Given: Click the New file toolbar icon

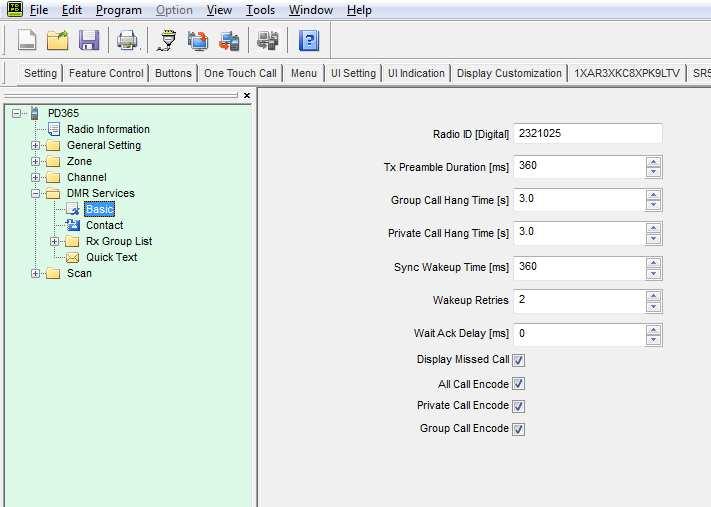Looking at the screenshot, I should click(27, 40).
